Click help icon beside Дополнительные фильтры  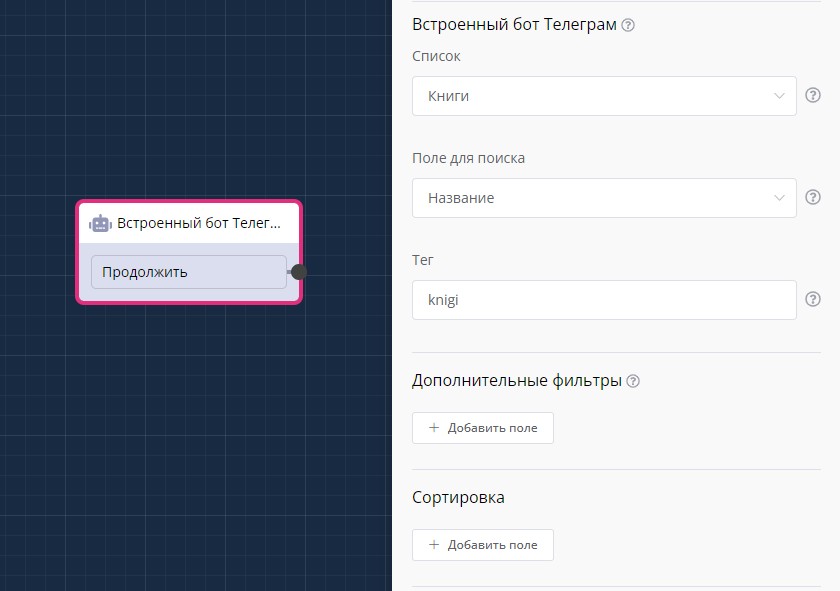click(x=633, y=381)
